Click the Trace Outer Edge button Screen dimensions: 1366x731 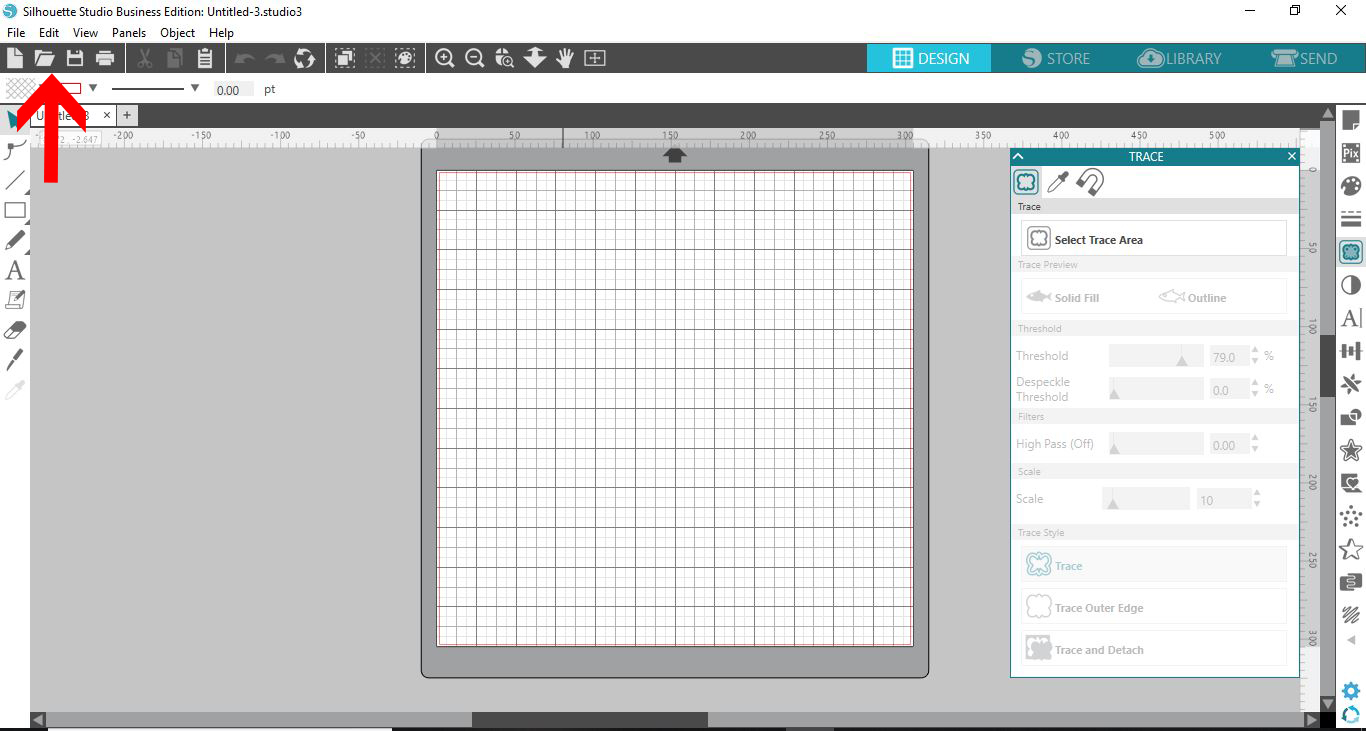click(1154, 607)
